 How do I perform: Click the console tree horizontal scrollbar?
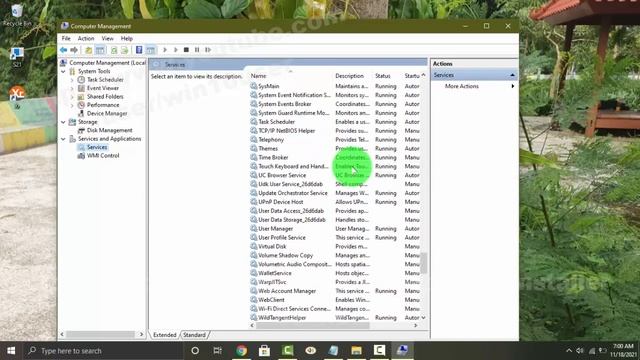pos(101,334)
